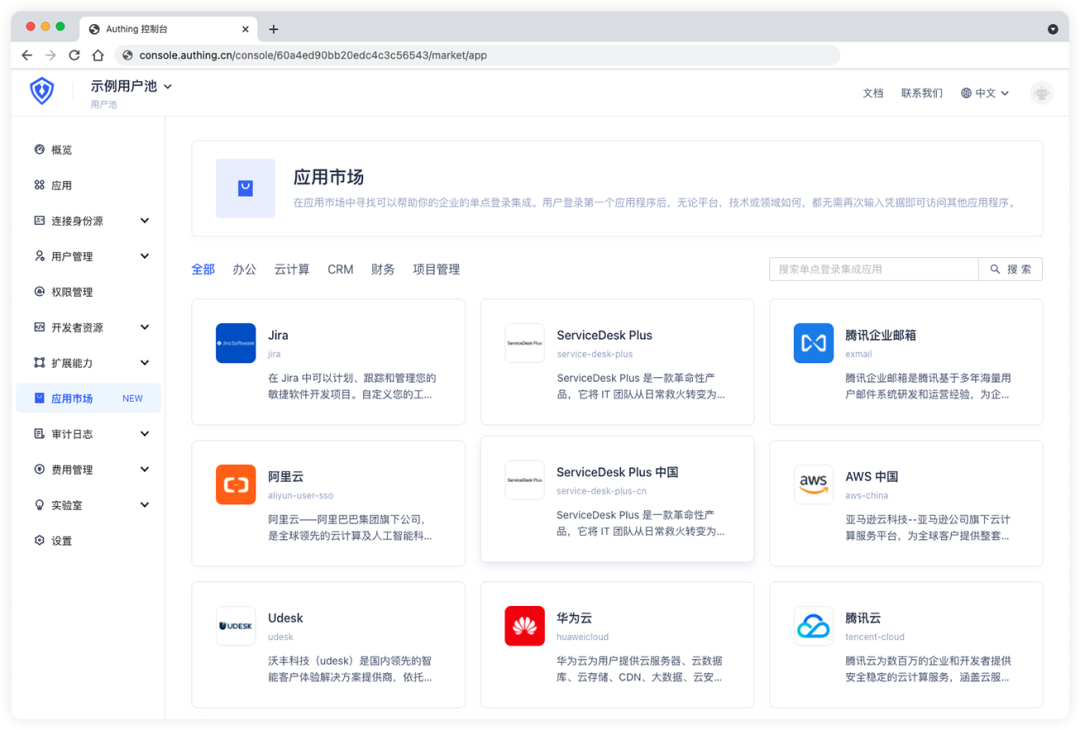This screenshot has width=1080, height=730.
Task: Click the 华为云 red logo
Action: click(x=524, y=626)
